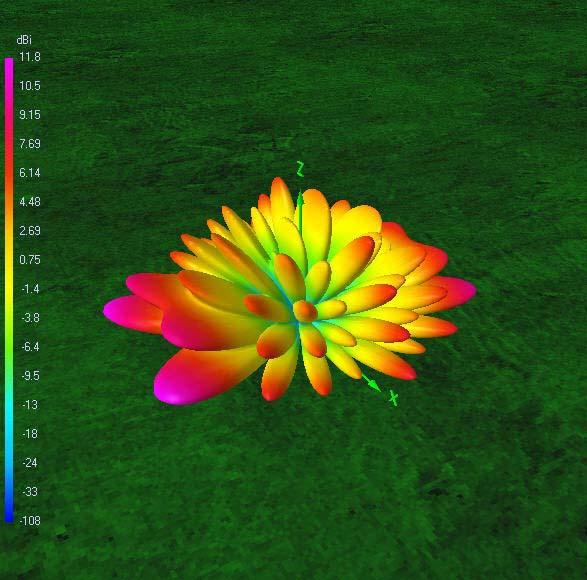Click the dBi unit label above the scale
The image size is (587, 580).
pos(24,40)
